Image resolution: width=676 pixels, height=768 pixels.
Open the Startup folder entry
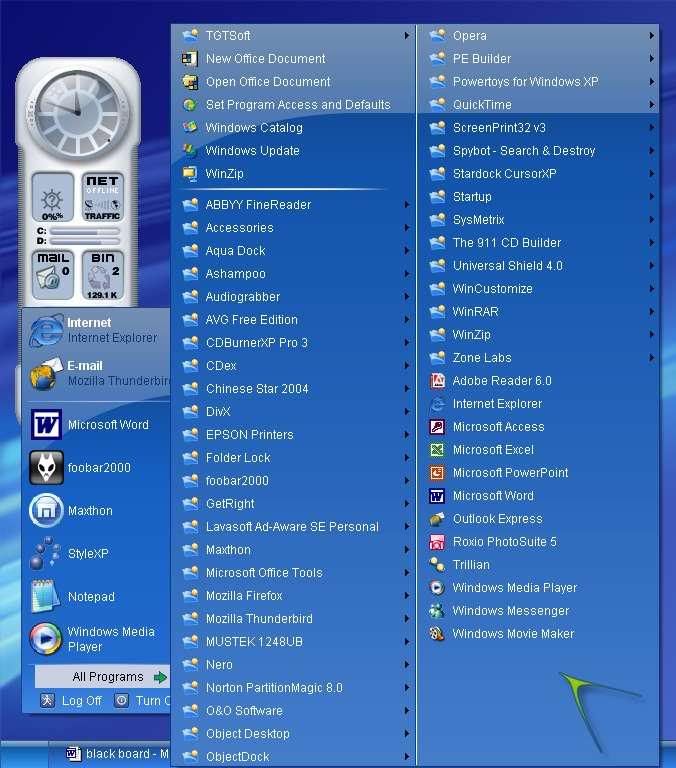(539, 196)
